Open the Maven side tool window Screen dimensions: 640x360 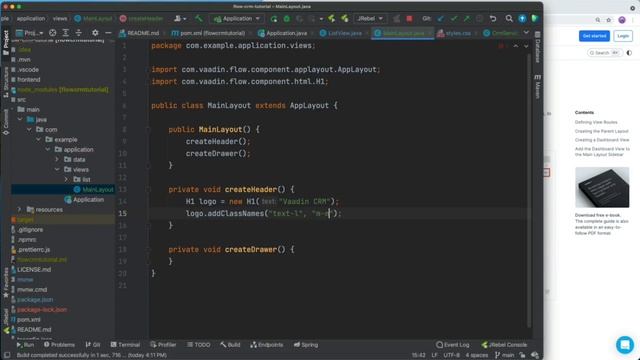[x=538, y=87]
